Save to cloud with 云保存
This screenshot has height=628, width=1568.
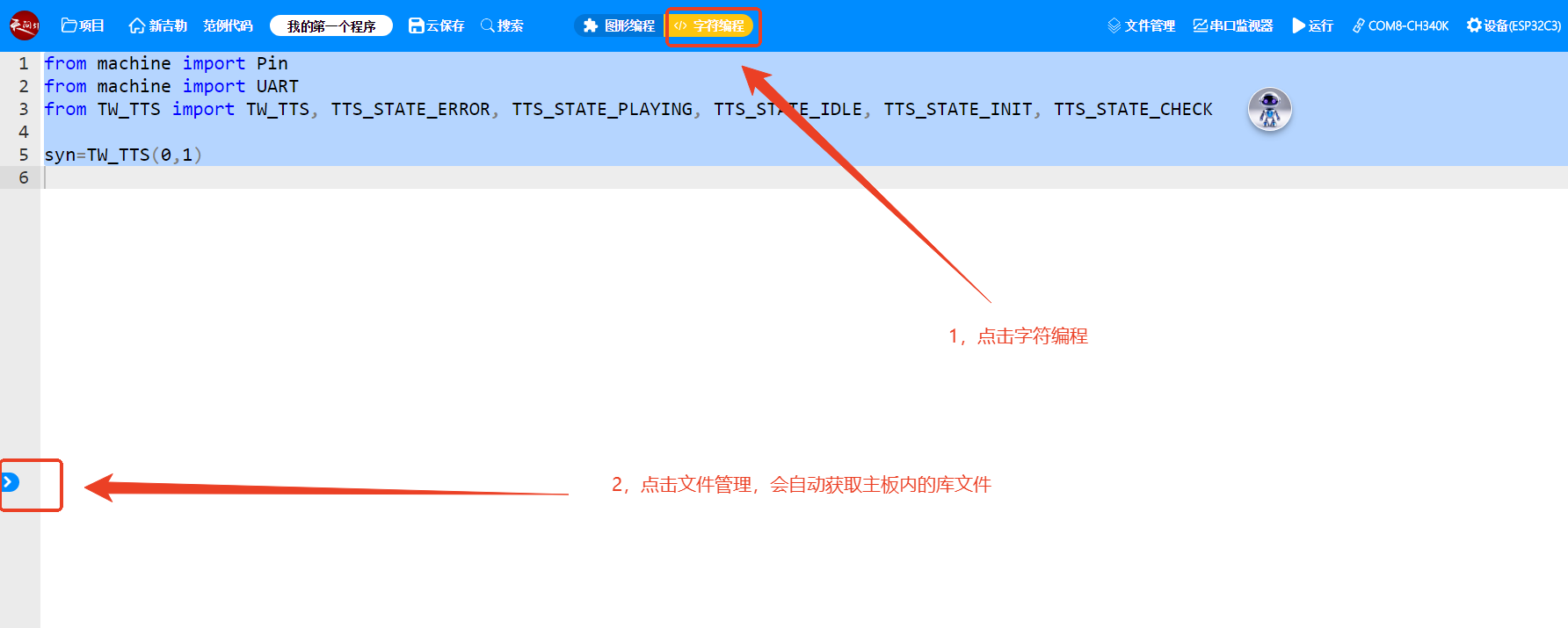point(436,25)
